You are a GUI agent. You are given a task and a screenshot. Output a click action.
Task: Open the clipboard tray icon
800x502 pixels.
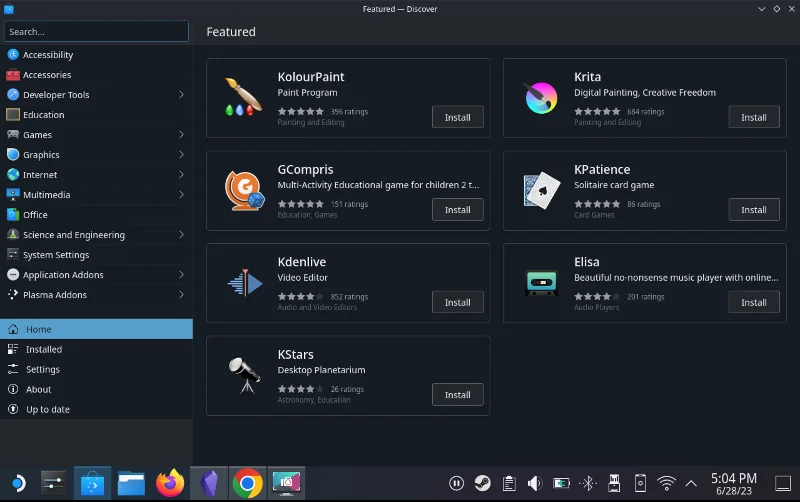(509, 483)
